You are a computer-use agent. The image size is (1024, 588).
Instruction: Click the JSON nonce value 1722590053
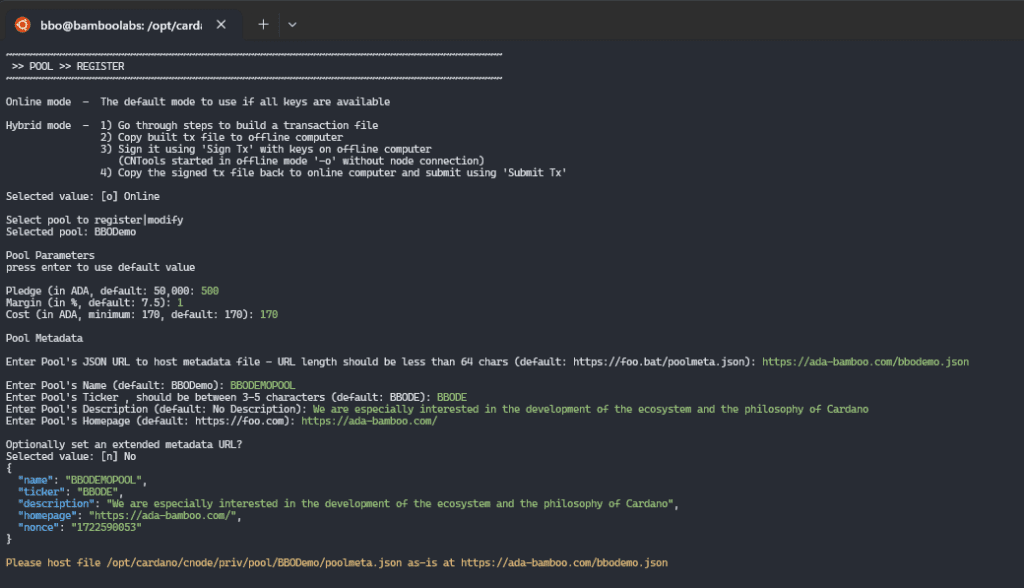tap(106, 527)
